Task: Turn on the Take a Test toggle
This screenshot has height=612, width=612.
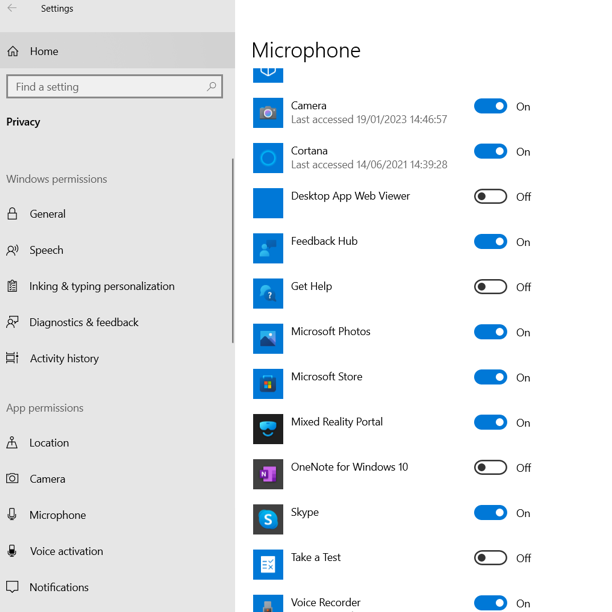Action: click(x=491, y=558)
